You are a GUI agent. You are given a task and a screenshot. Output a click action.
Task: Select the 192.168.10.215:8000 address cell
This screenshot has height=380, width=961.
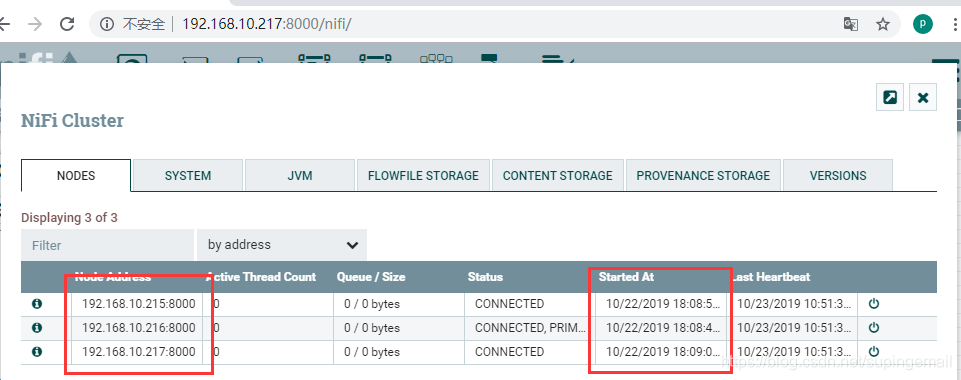(x=137, y=304)
